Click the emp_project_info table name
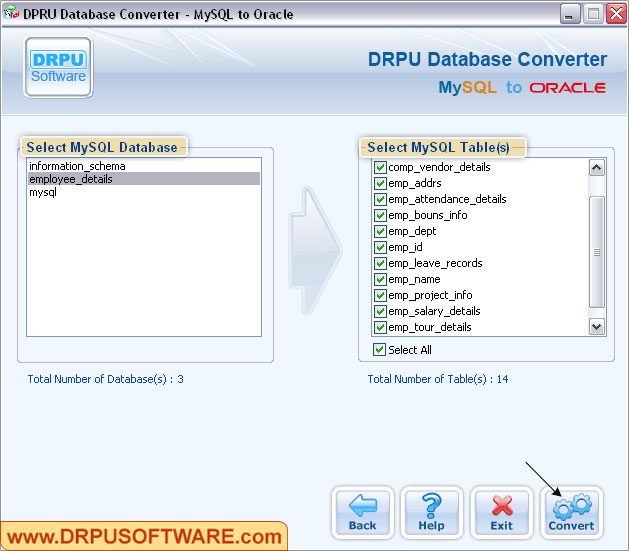 point(430,295)
